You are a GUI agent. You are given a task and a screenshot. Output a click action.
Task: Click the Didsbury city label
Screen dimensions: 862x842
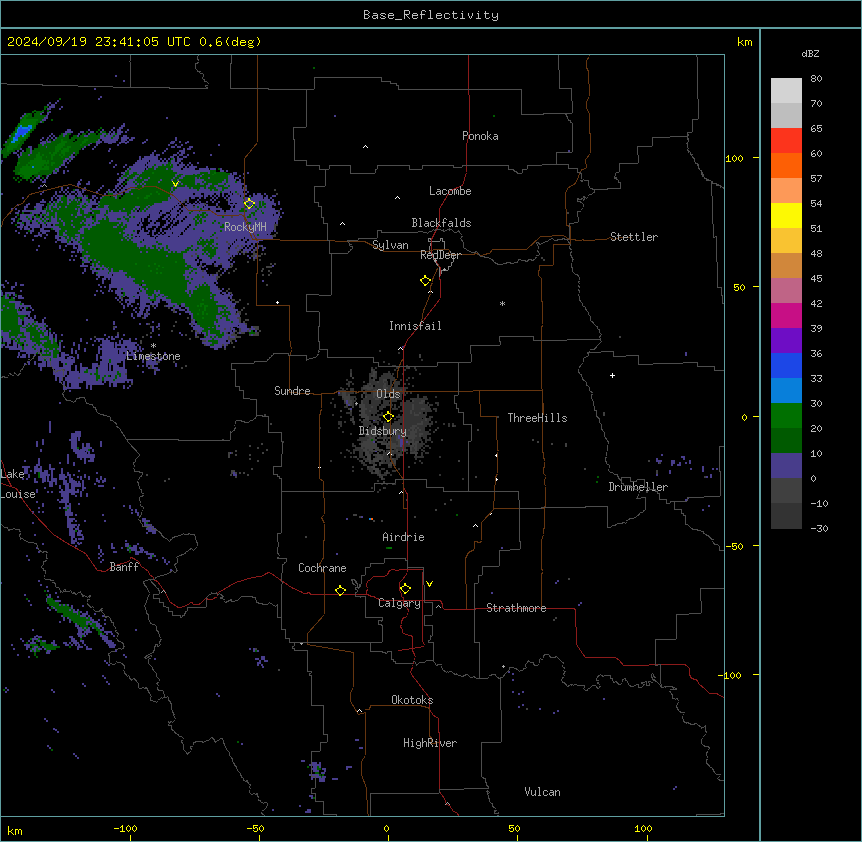point(383,431)
